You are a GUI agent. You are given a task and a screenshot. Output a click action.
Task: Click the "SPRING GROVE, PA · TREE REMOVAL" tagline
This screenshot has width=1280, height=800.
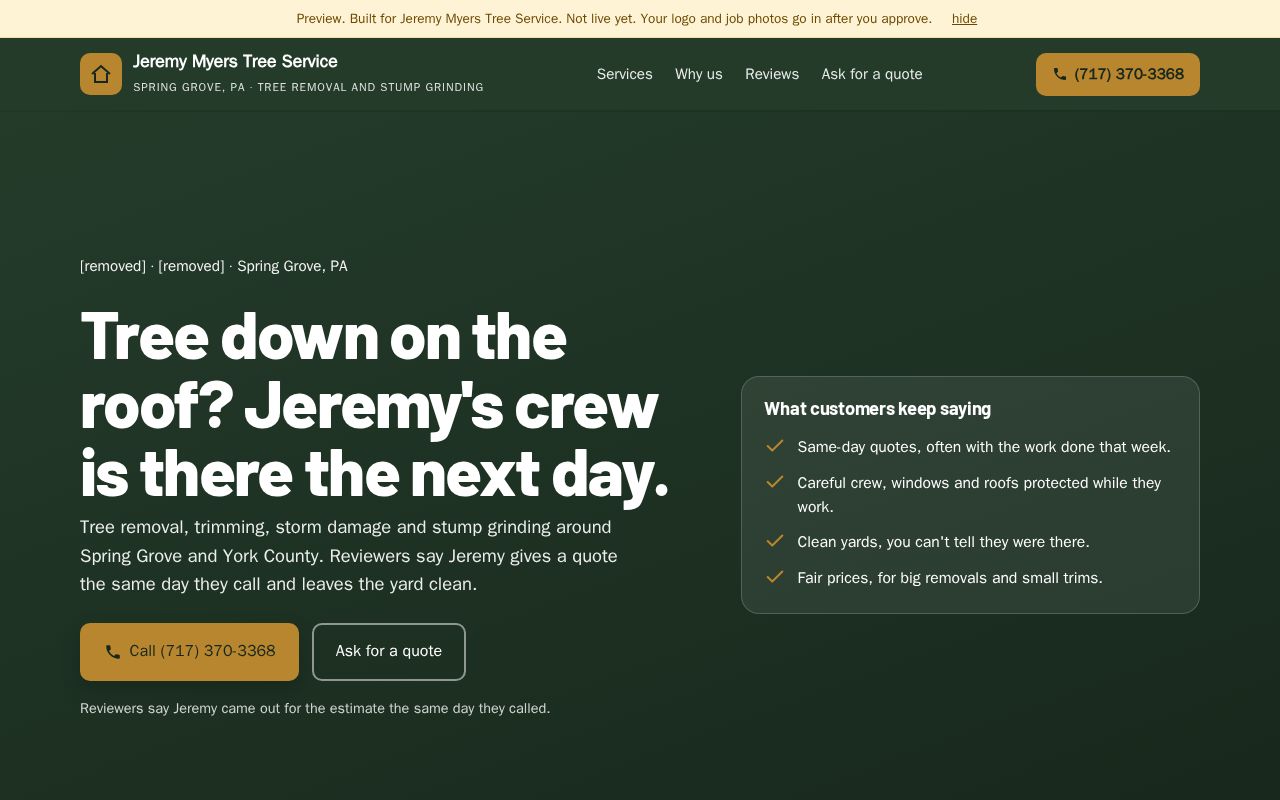(308, 87)
